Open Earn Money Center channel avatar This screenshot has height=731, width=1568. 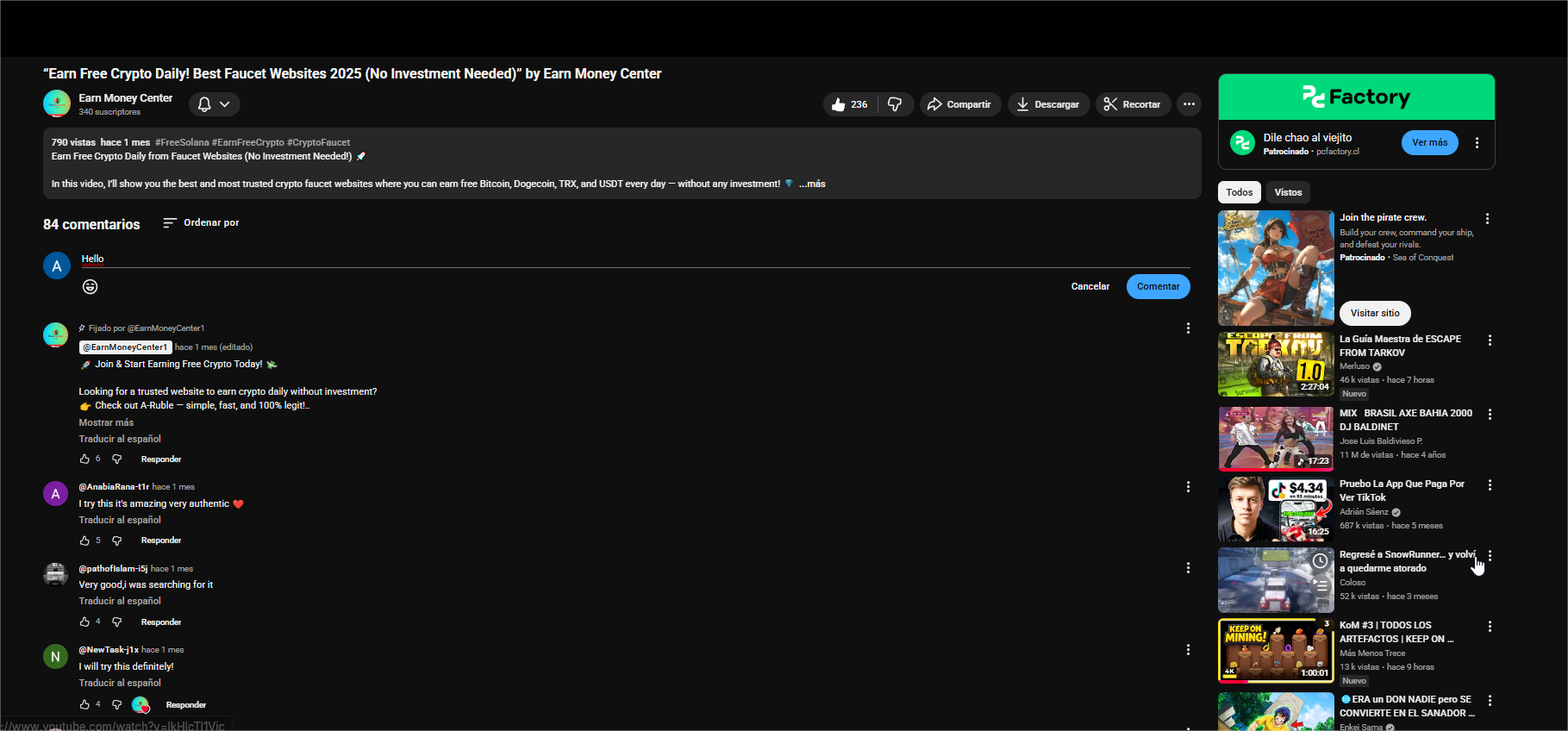57,103
